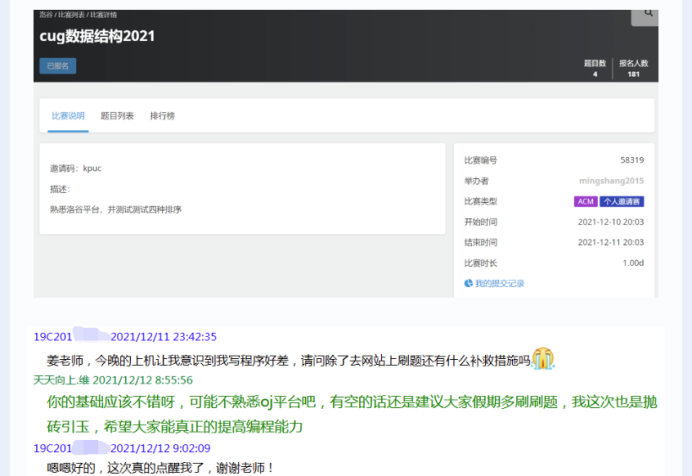The height and width of the screenshot is (476, 692).
Task: Click the 比赛列表 breadcrumb link
Action: tap(71, 15)
